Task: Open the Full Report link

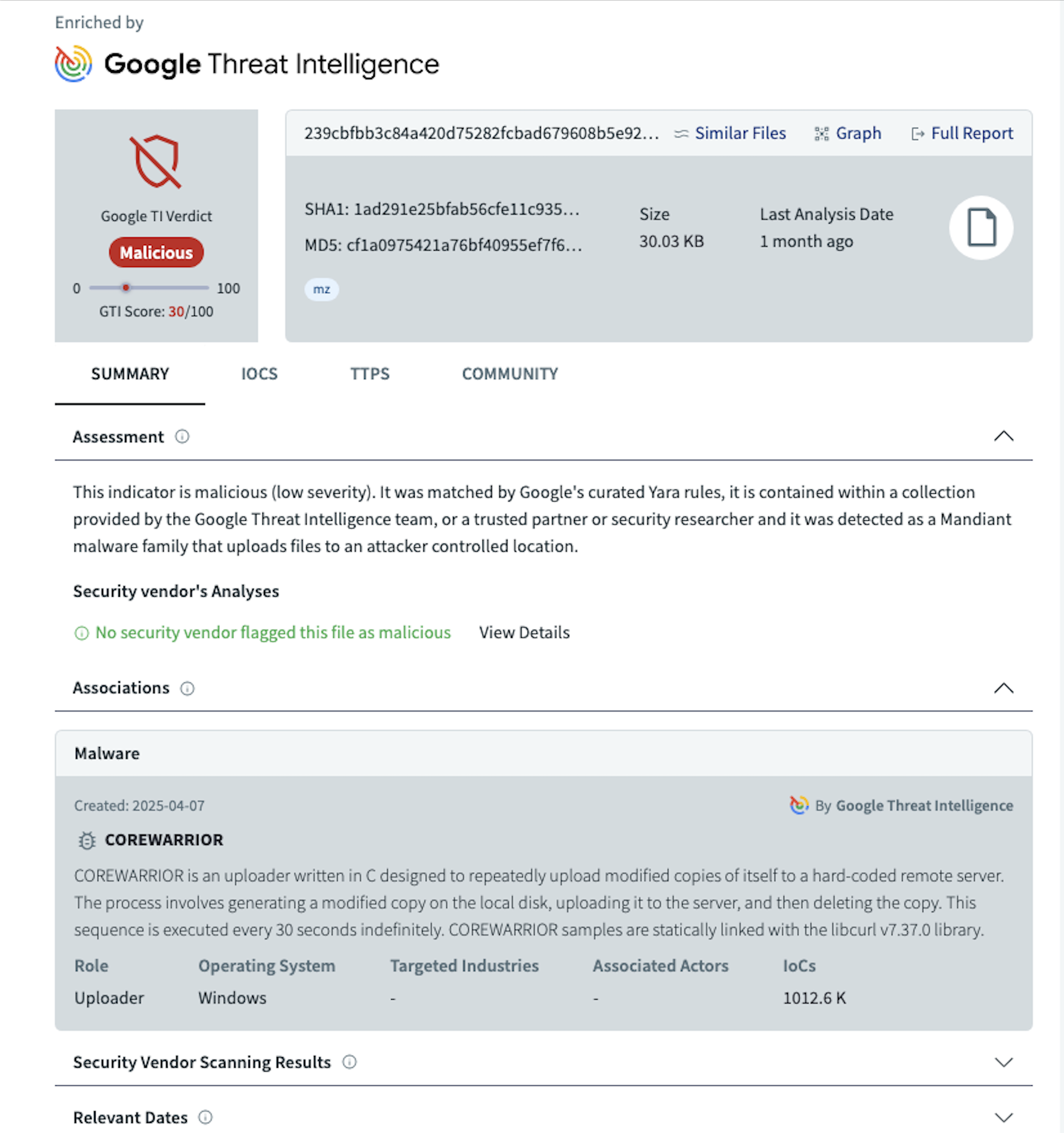Action: (971, 133)
